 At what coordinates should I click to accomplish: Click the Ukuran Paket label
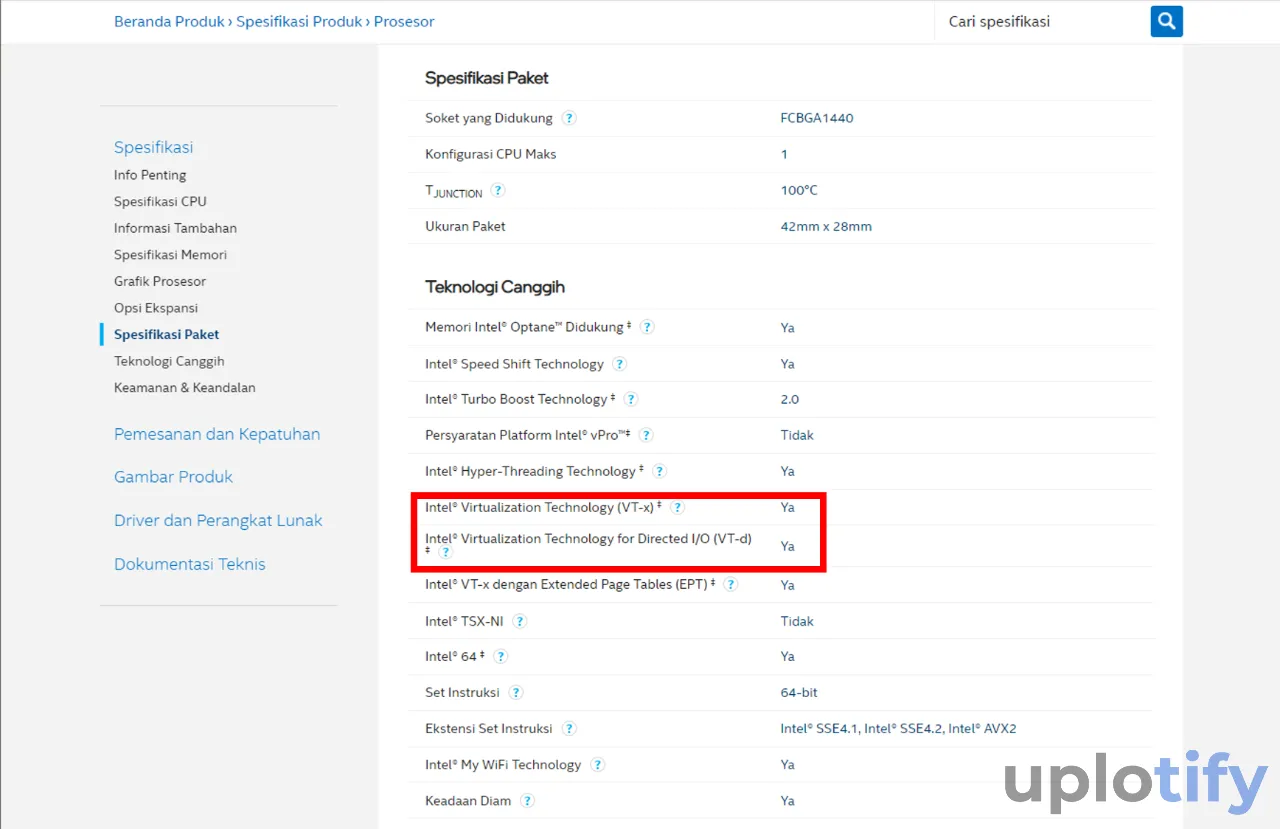[465, 226]
